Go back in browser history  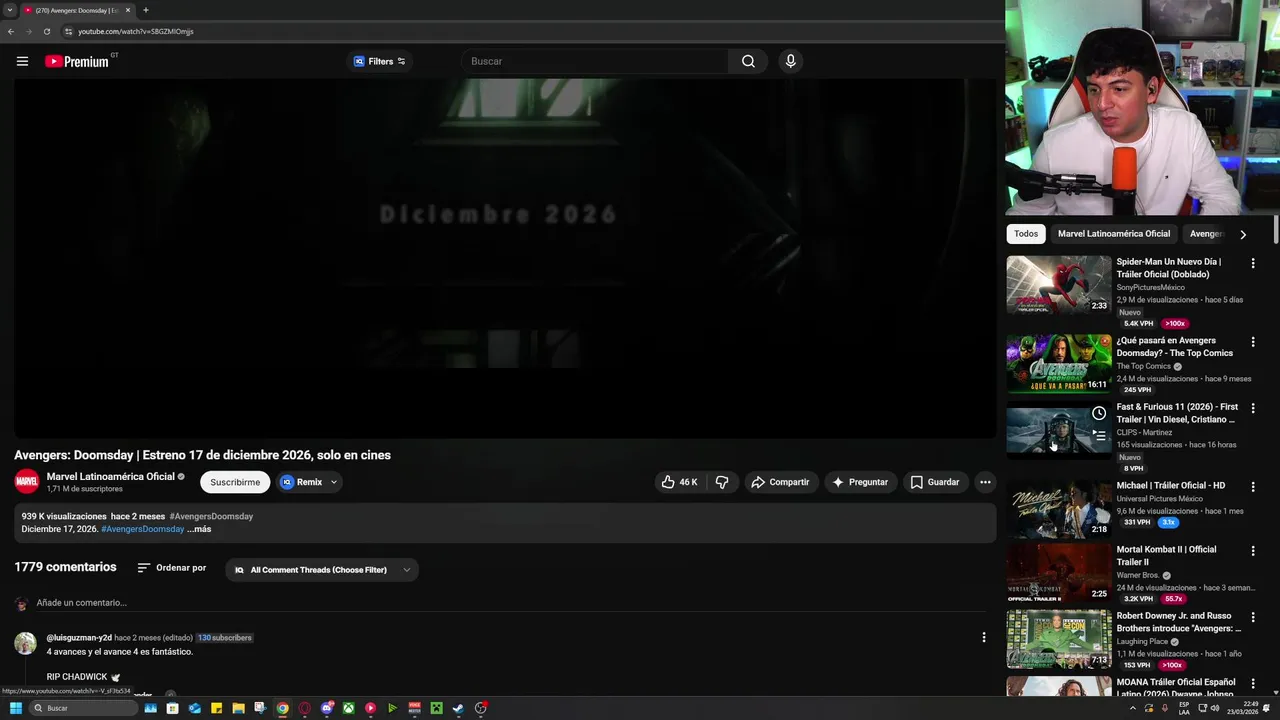pos(11,31)
